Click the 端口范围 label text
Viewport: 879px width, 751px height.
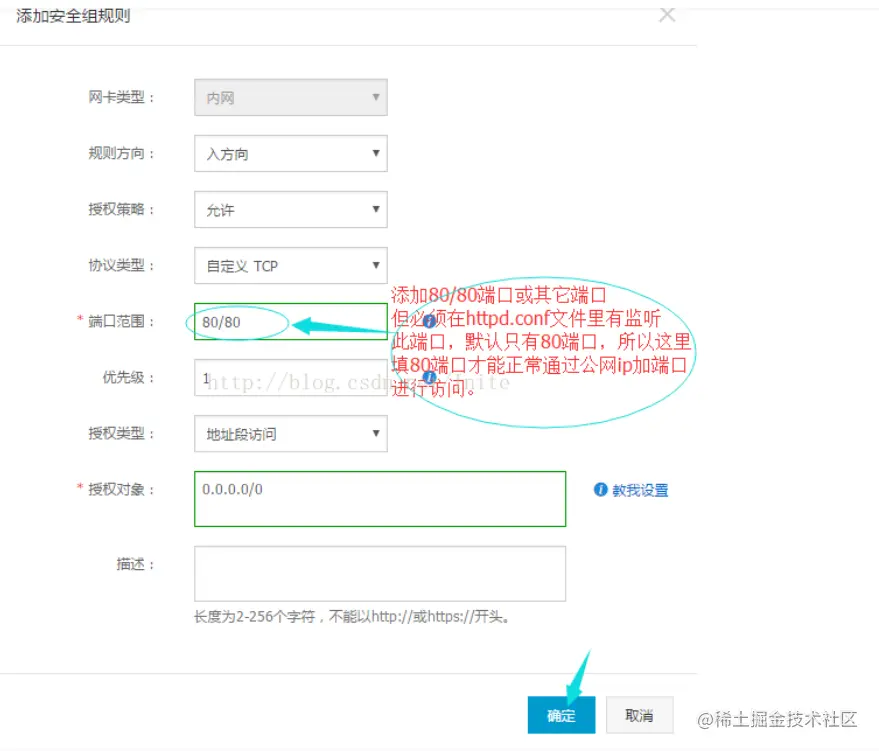[116, 321]
